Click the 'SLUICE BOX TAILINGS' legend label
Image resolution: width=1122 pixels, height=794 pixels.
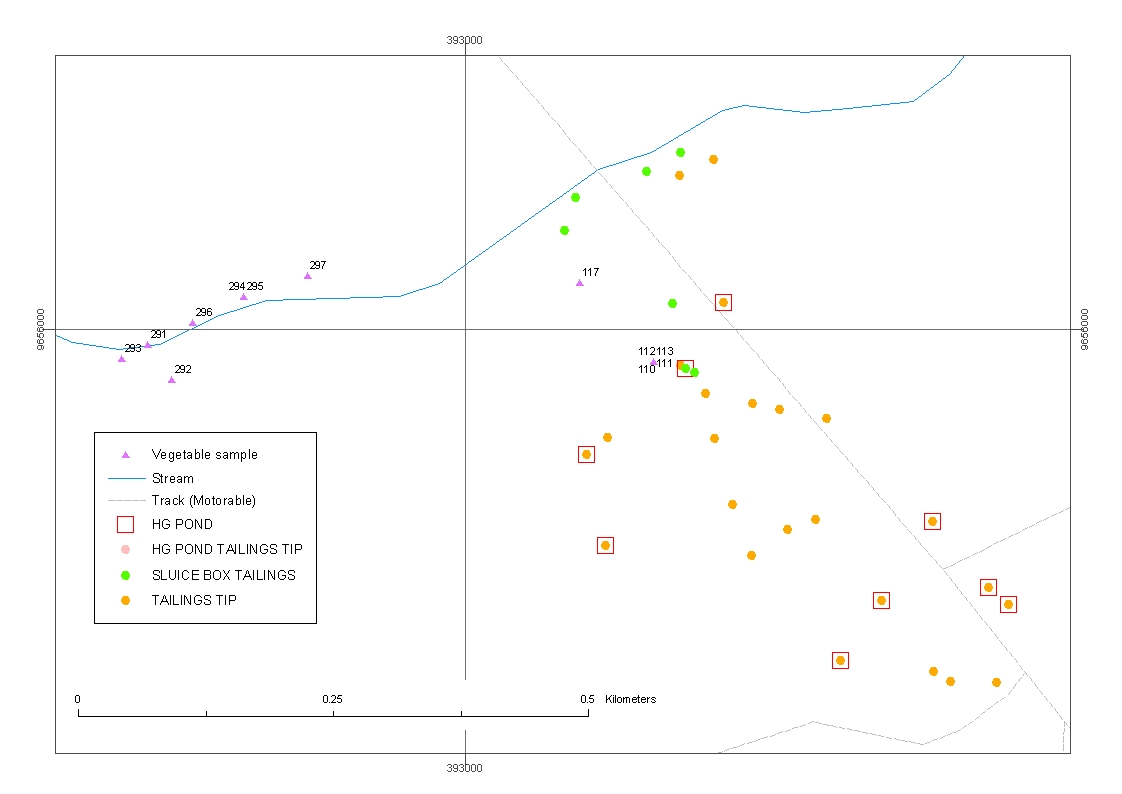coord(223,575)
